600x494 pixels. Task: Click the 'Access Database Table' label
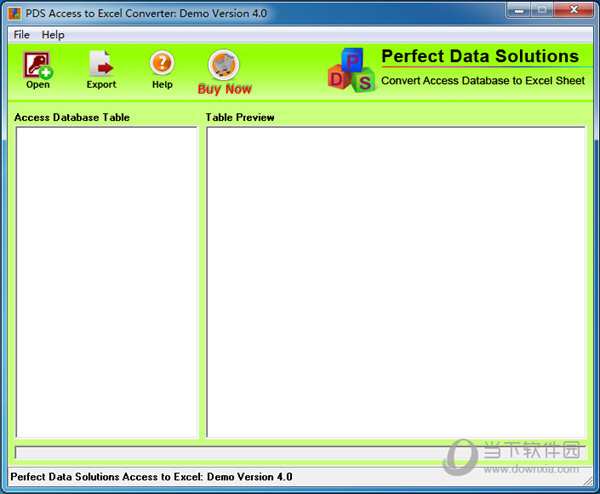pos(72,117)
